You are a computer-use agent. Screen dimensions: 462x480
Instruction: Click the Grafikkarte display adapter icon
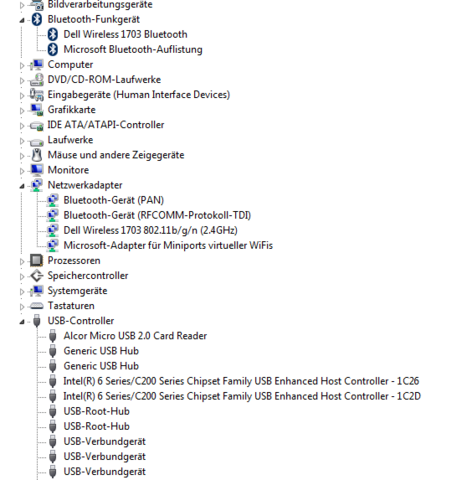tap(37, 110)
